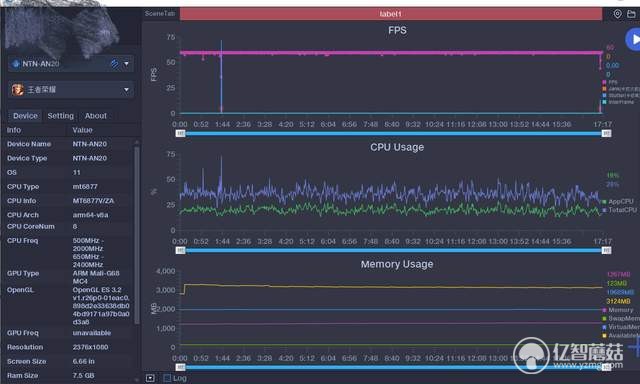Image resolution: width=640 pixels, height=384 pixels.
Task: Toggle the VirtualMemory legend series
Action: (x=621, y=327)
